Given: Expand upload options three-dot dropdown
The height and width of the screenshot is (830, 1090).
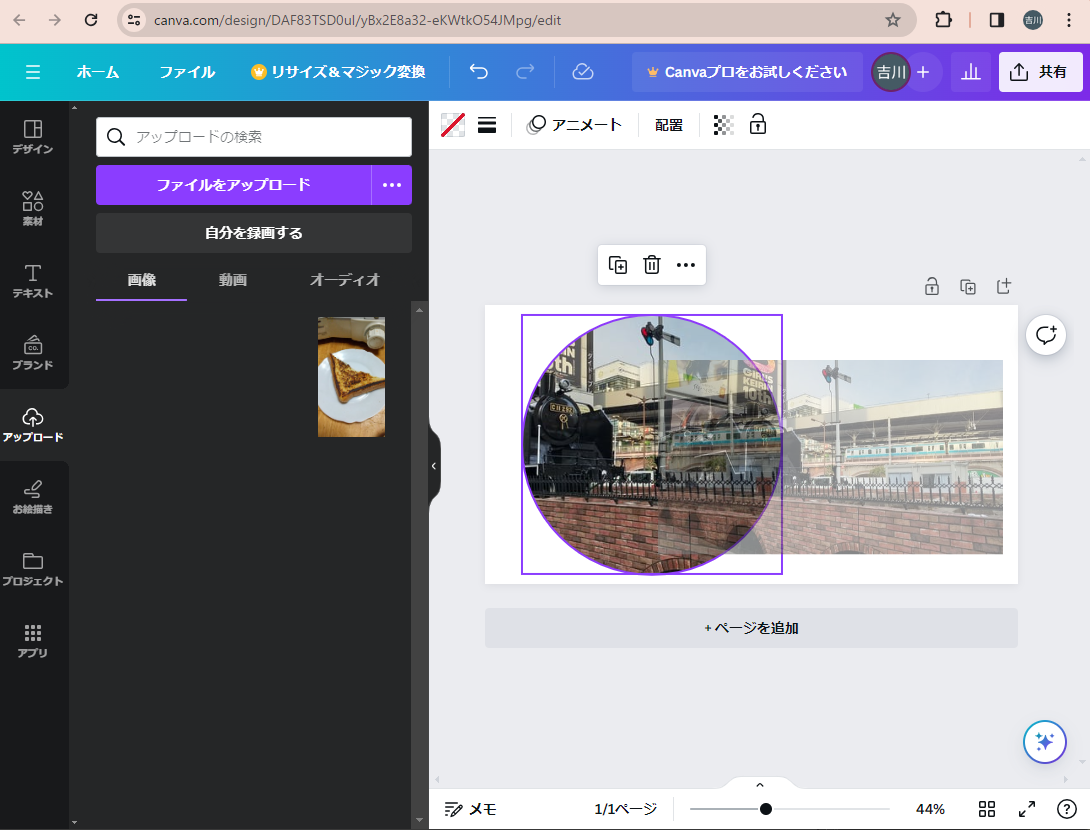Looking at the screenshot, I should pyautogui.click(x=392, y=185).
